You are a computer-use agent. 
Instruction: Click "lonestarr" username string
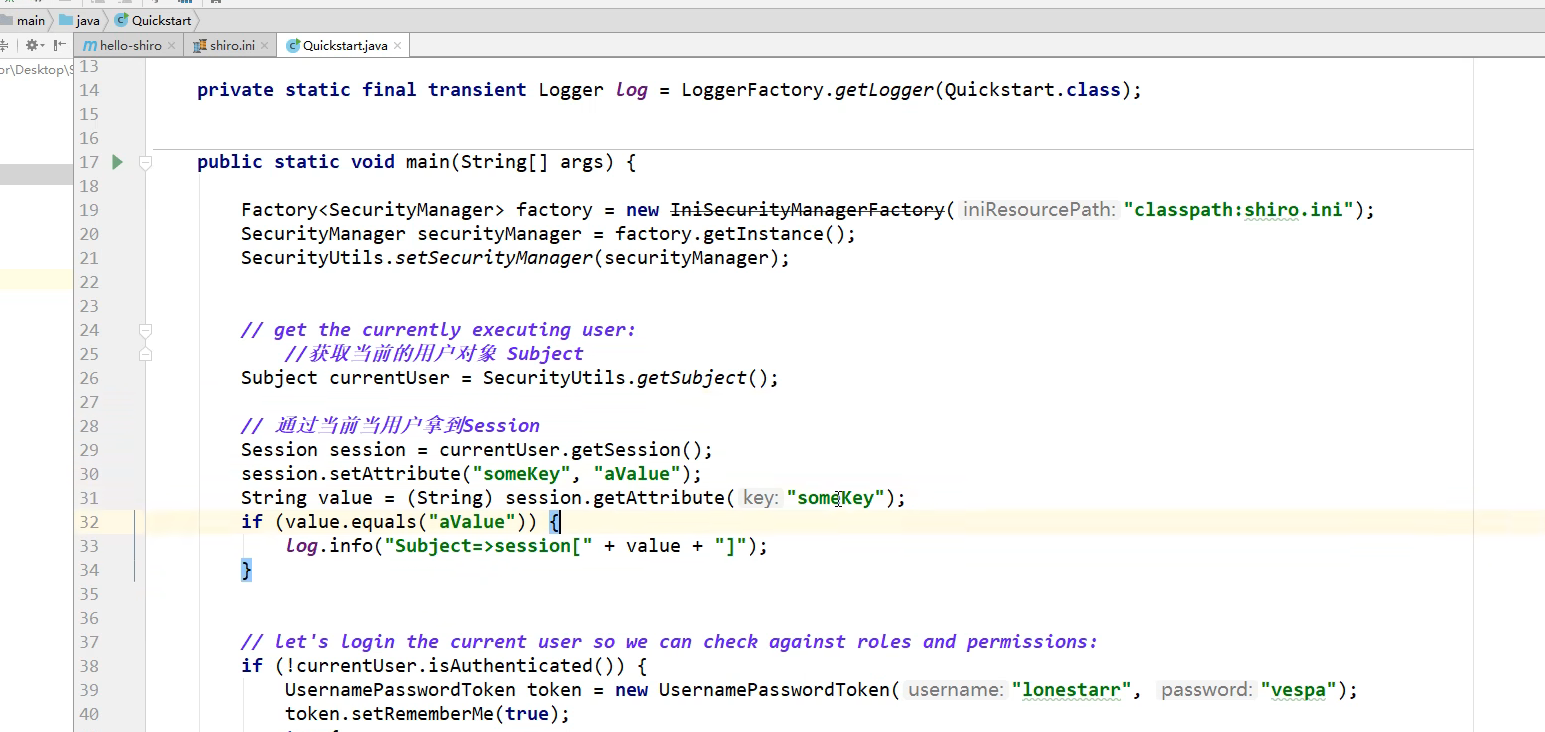coord(1071,690)
